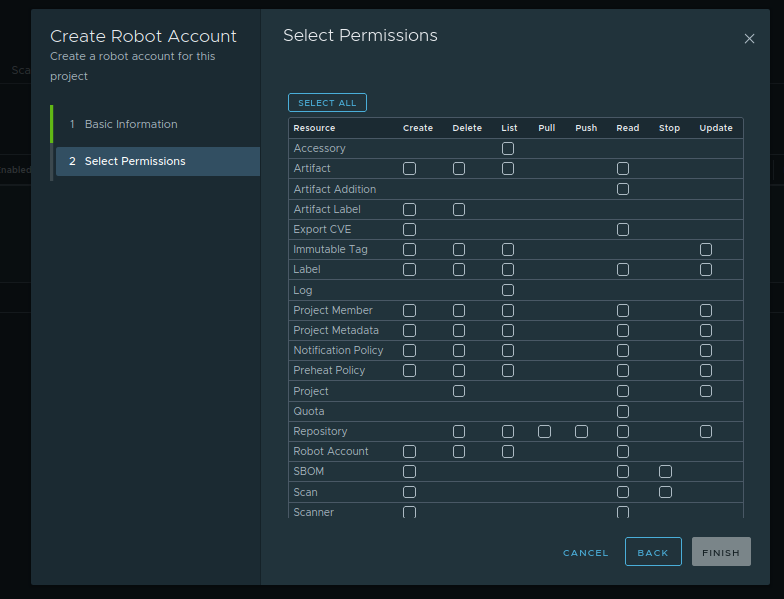Check Project Read permission
The width and height of the screenshot is (784, 599).
(623, 391)
